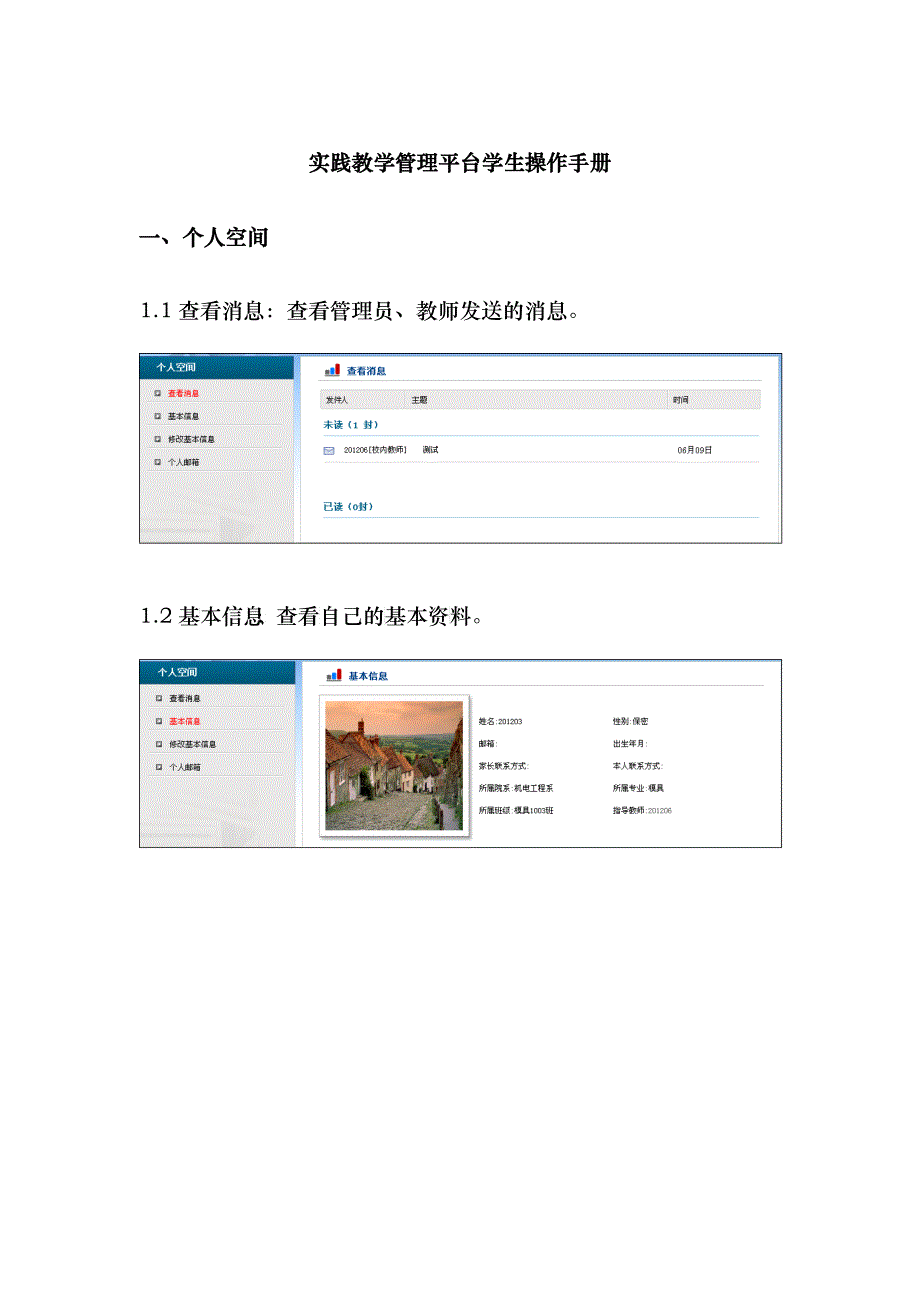
Task: Open 查看消息 in the section 1.2 sidebar
Action: click(184, 698)
